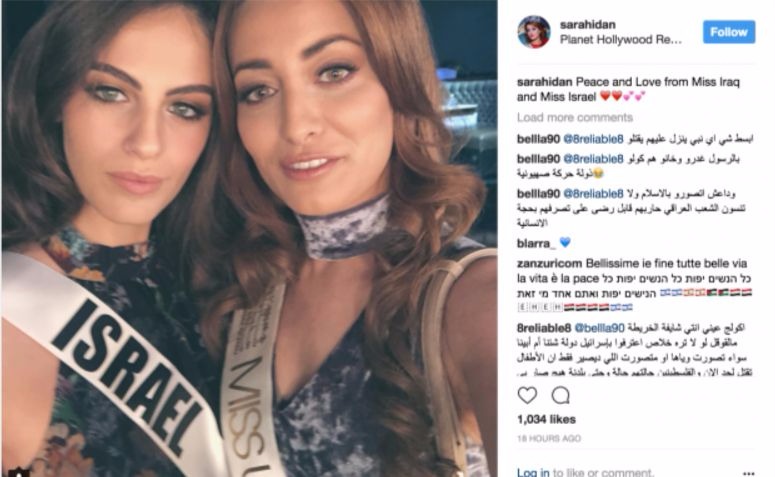The height and width of the screenshot is (477, 775).
Task: Show tagged people icon on photo corner
Action: (x=17, y=471)
